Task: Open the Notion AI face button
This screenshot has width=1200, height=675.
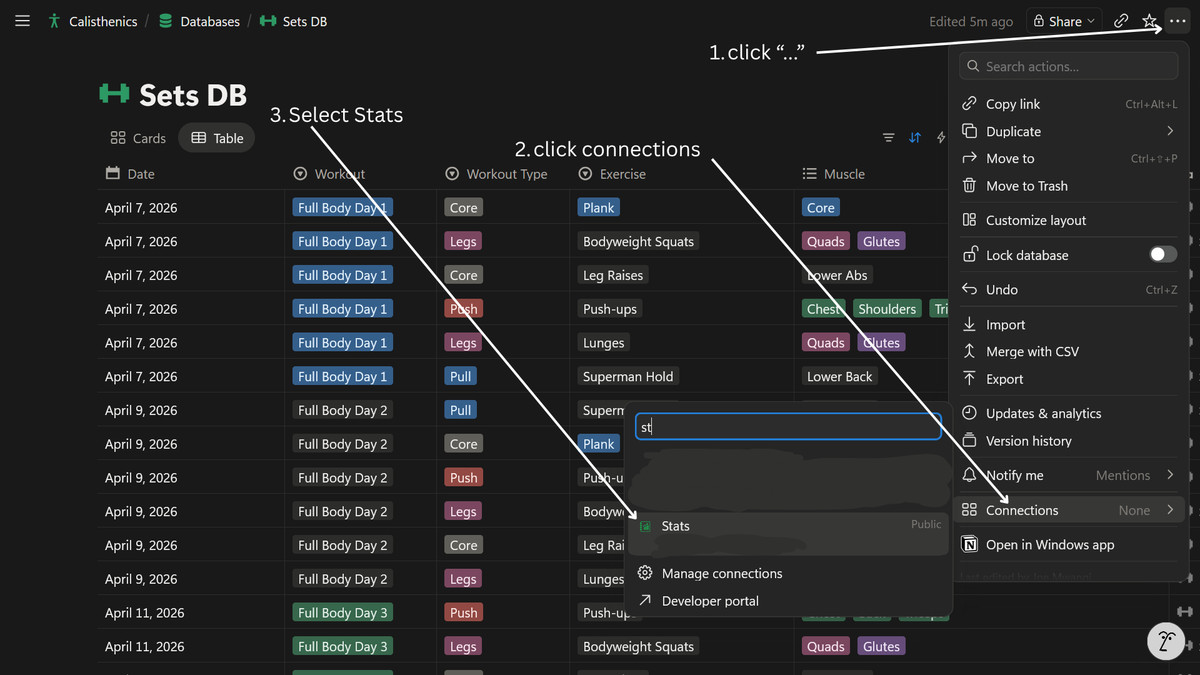Action: 1165,641
